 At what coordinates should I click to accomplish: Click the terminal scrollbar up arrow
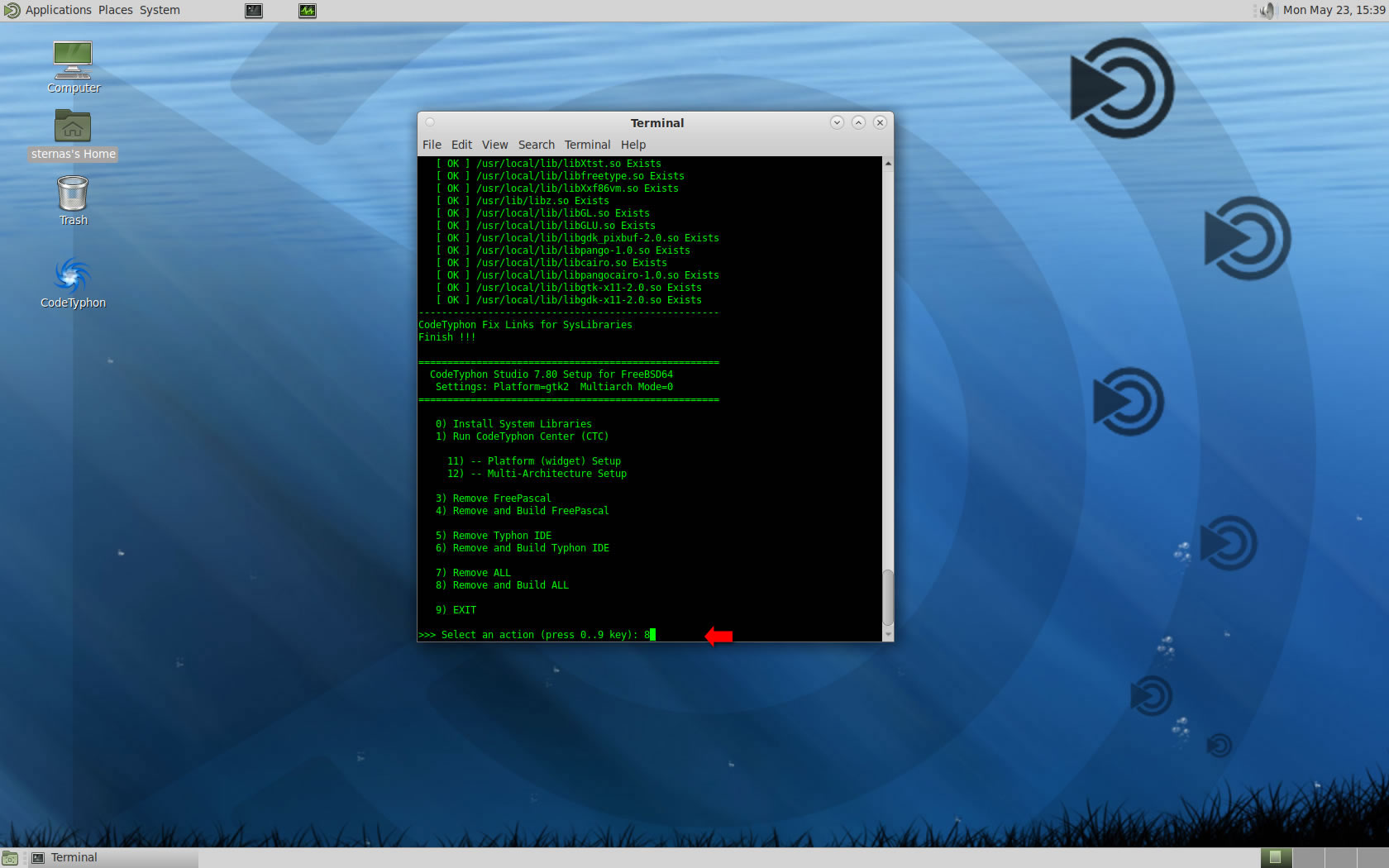click(888, 164)
